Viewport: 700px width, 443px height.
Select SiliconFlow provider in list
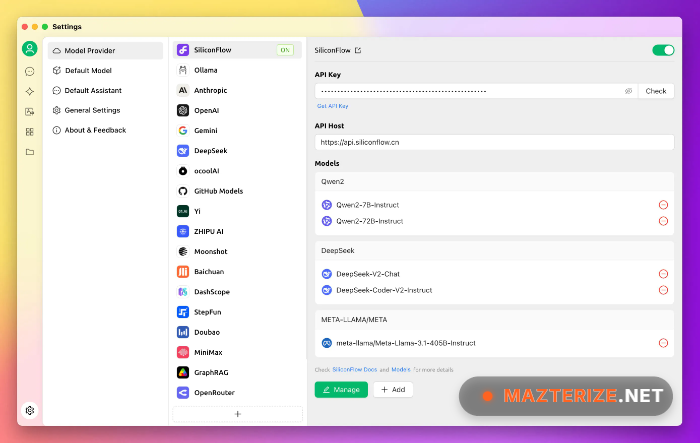pyautogui.click(x=237, y=50)
